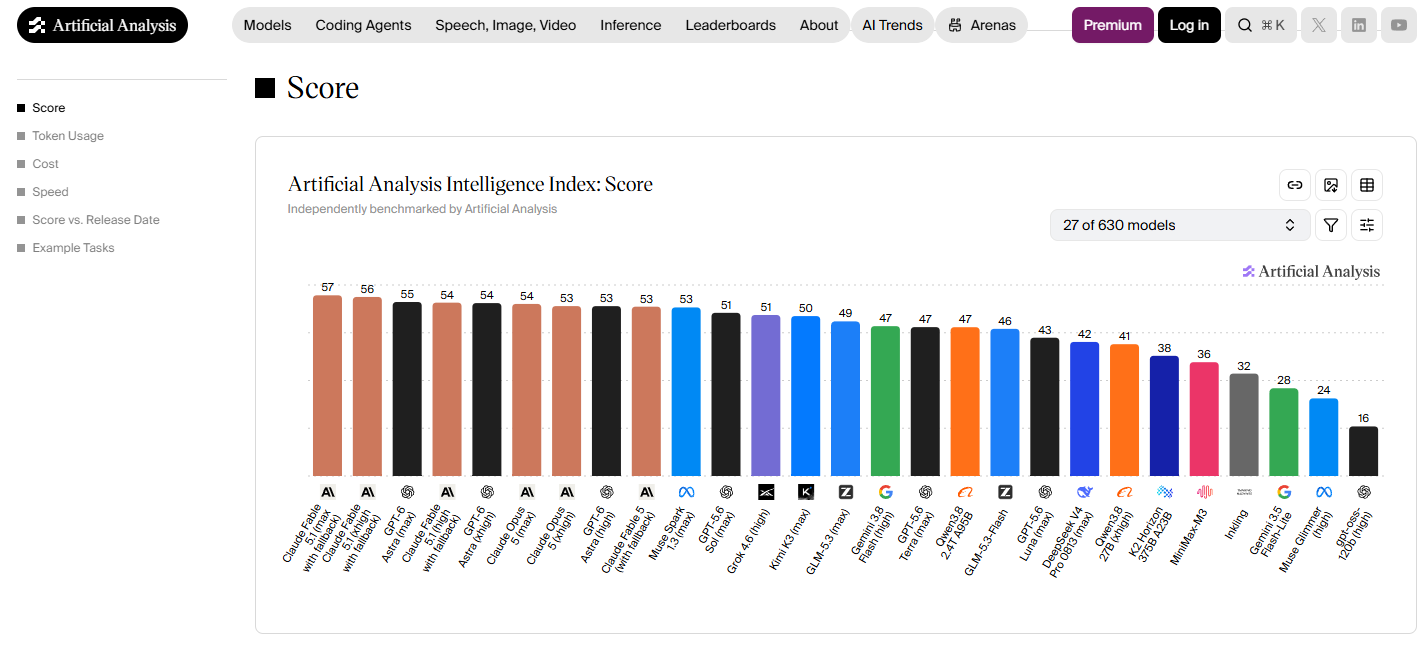Click the Google logo under Gemini 3.5 Flash-Lite
Screen dimensions: 1424x651
pyautogui.click(x=1284, y=492)
